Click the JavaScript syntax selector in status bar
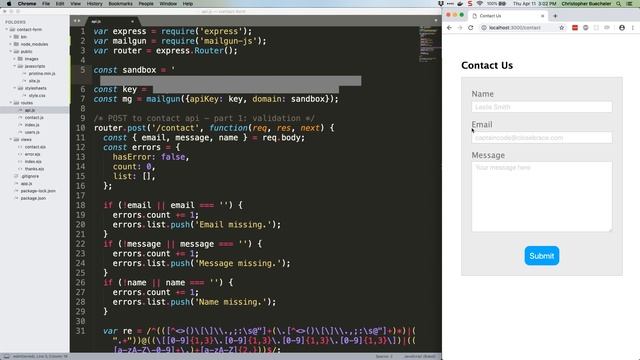This screenshot has width=640, height=360. [x=420, y=356]
